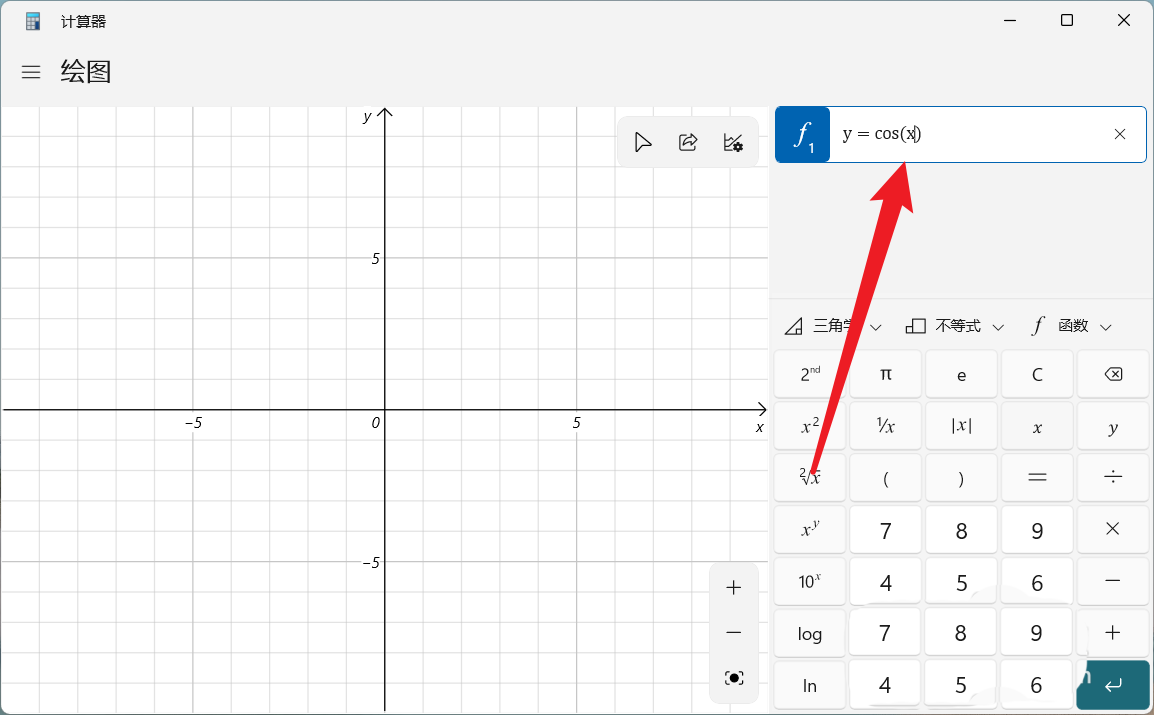
Task: Insert absolute value |x| function
Action: click(x=961, y=427)
